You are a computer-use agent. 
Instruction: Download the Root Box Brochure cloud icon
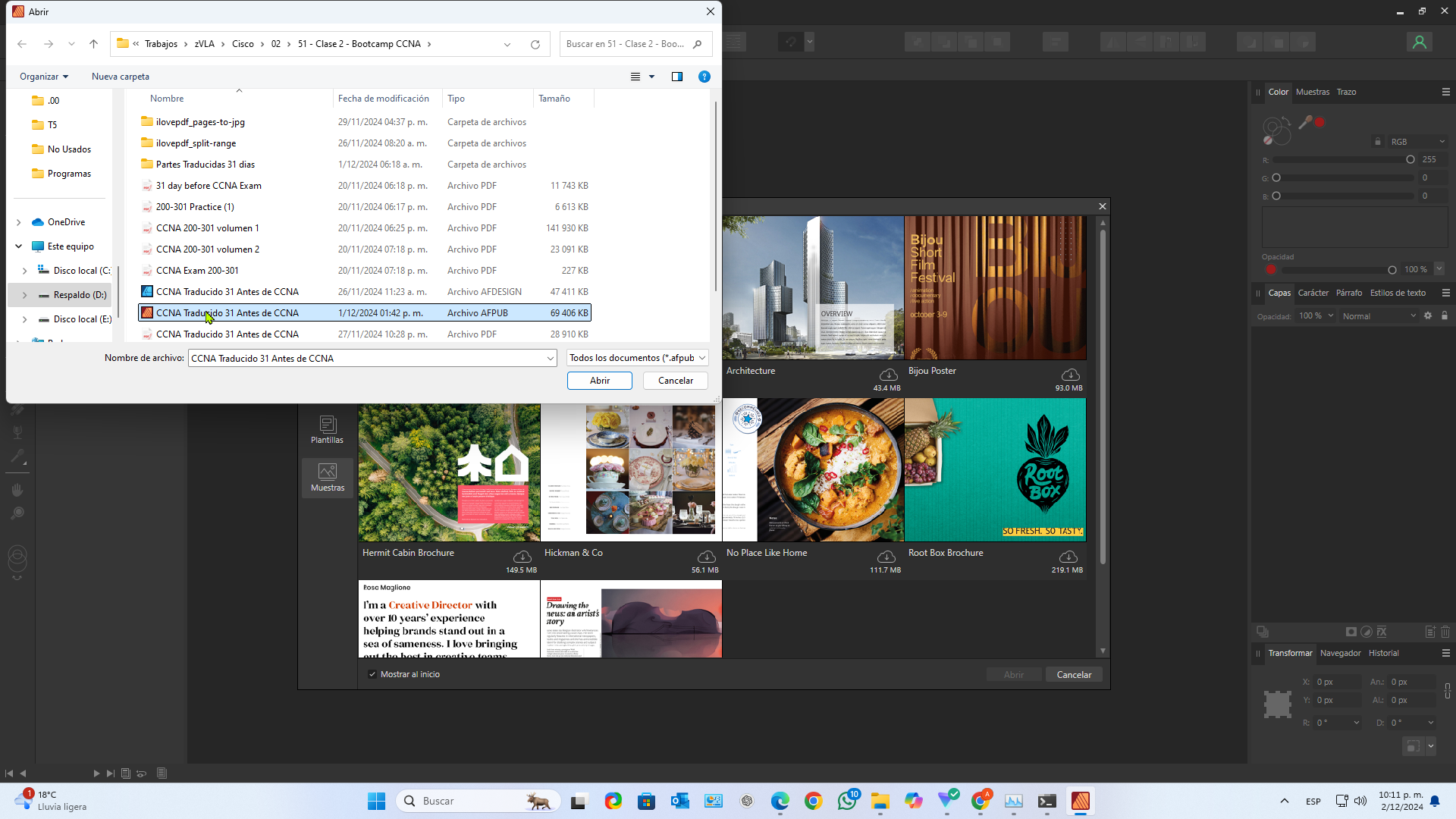point(1068,557)
